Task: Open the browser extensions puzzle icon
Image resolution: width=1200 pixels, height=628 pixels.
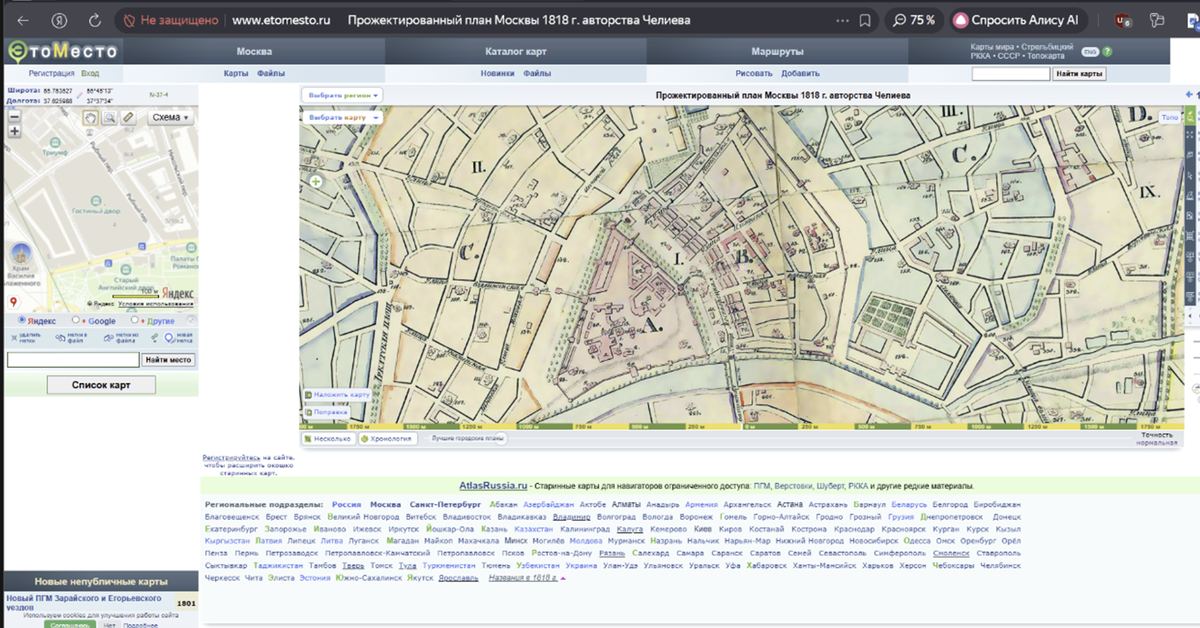Action: (1157, 20)
